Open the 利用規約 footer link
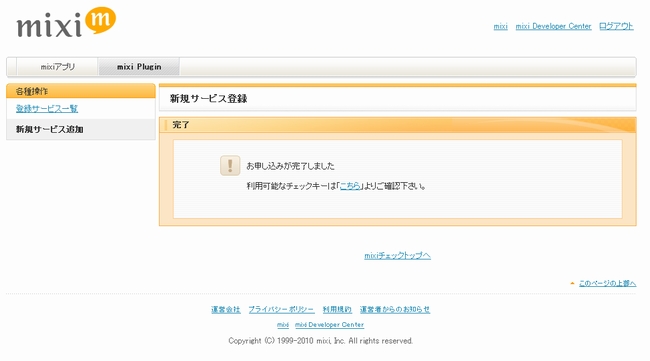 337,310
